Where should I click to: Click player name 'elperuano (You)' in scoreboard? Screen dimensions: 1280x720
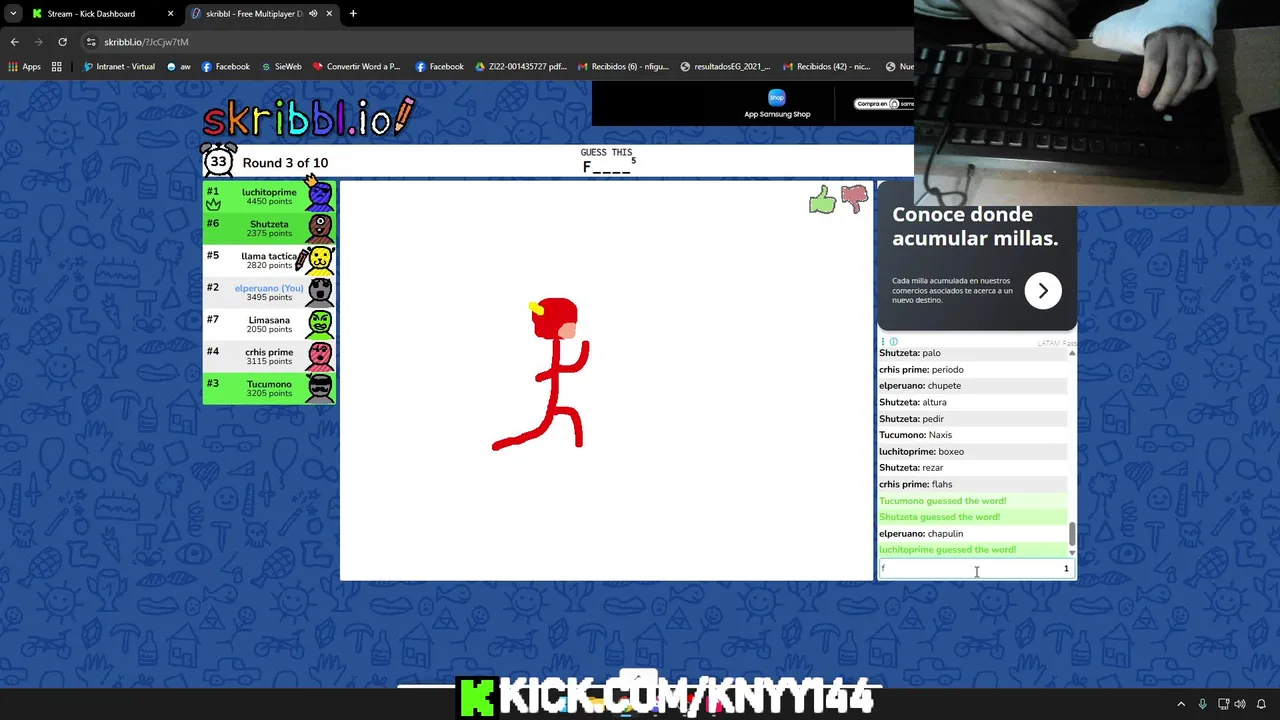tap(269, 288)
